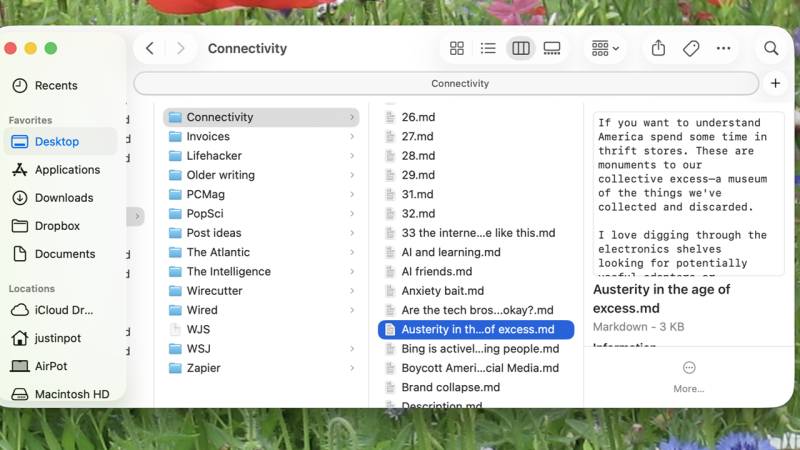Expand the Zapier folder chevron
This screenshot has width=800, height=450.
[x=352, y=368]
